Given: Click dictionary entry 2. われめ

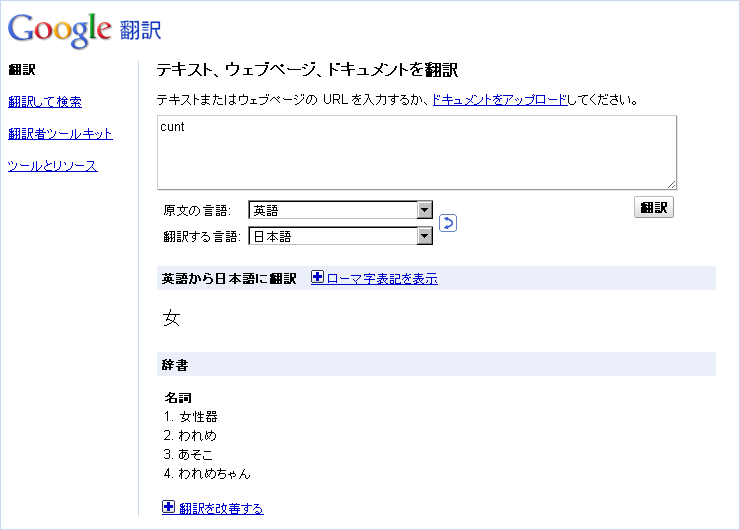Looking at the screenshot, I should pyautogui.click(x=190, y=436).
